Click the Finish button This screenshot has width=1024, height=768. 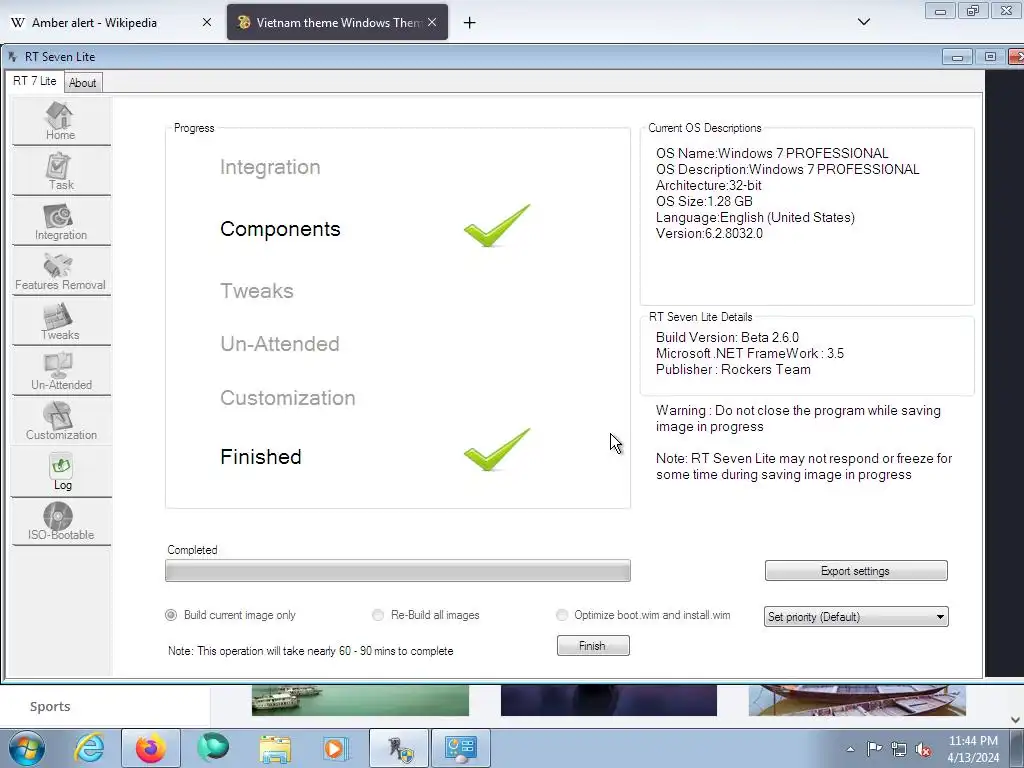click(x=593, y=646)
